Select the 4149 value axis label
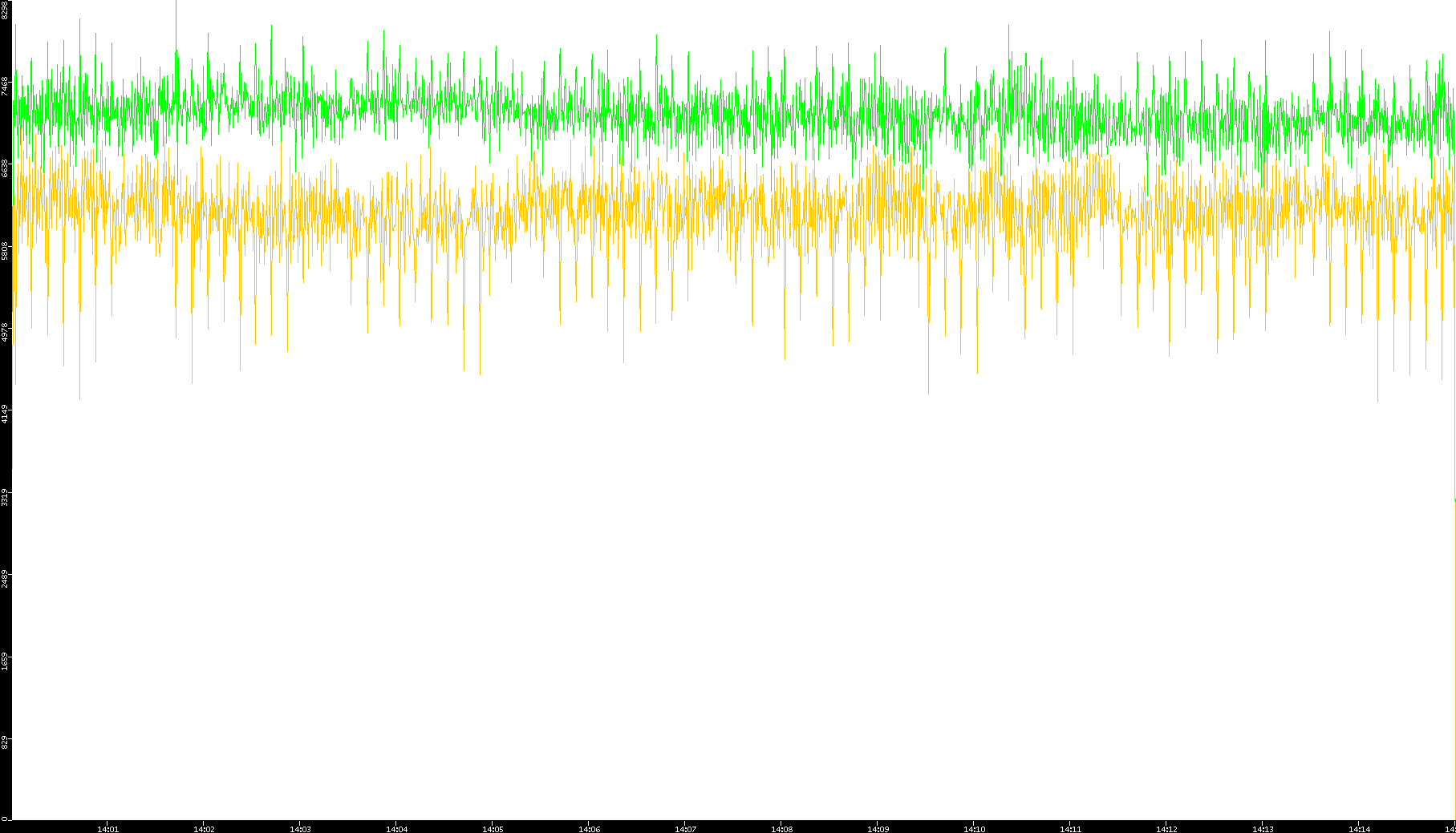1456x833 pixels. (x=5, y=414)
